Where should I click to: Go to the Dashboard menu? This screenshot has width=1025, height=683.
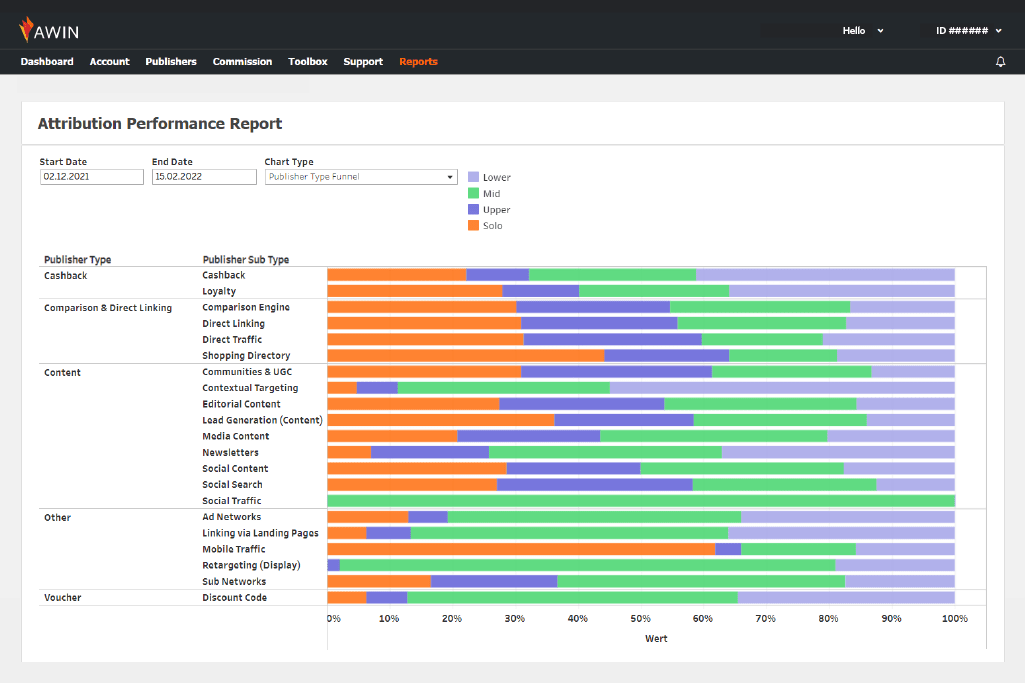tap(47, 62)
